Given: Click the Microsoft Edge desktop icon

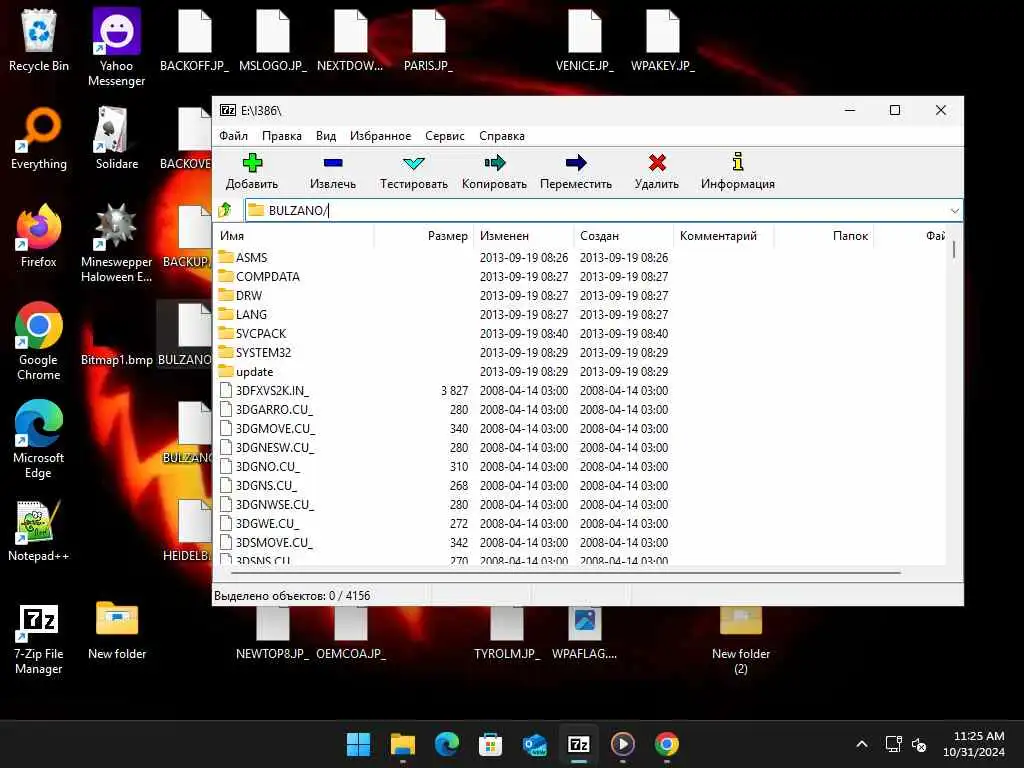Looking at the screenshot, I should tap(39, 440).
